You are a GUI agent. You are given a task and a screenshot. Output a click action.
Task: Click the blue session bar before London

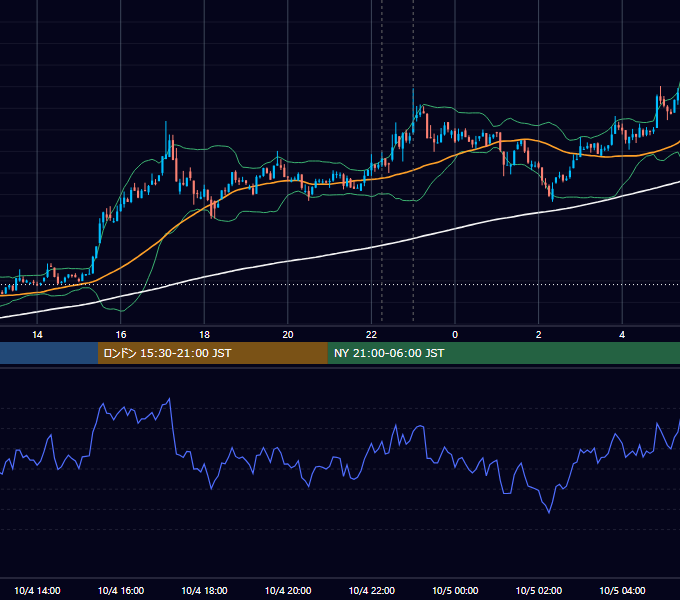49,353
